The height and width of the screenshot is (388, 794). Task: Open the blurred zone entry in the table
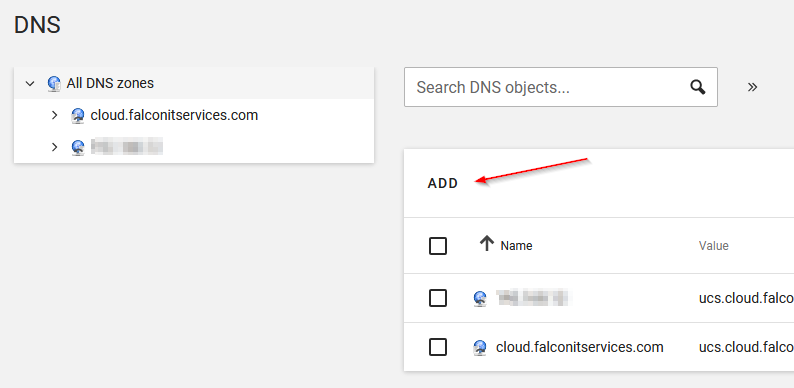[533, 298]
